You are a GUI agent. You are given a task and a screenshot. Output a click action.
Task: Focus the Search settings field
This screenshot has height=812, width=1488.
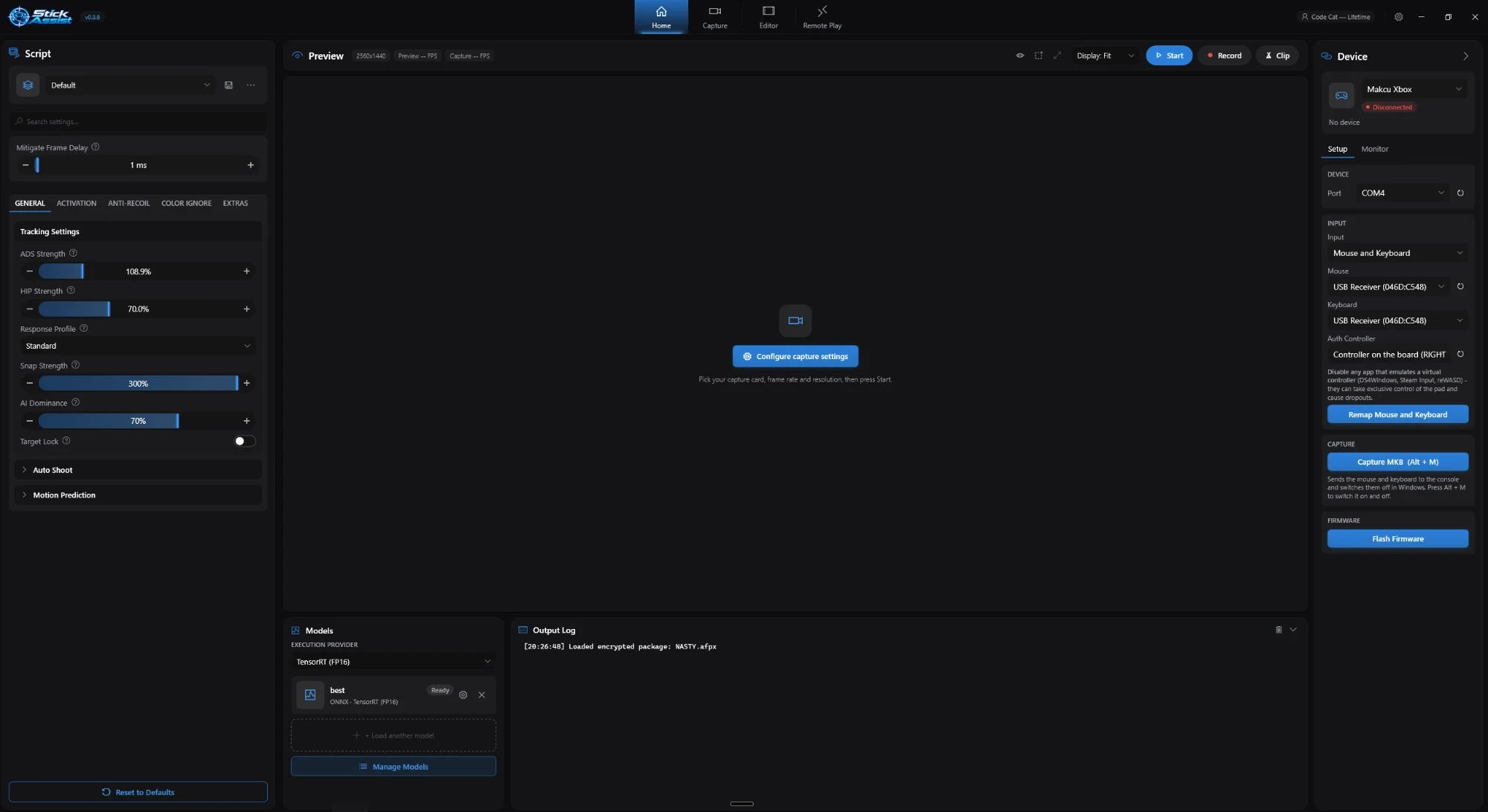coord(138,122)
